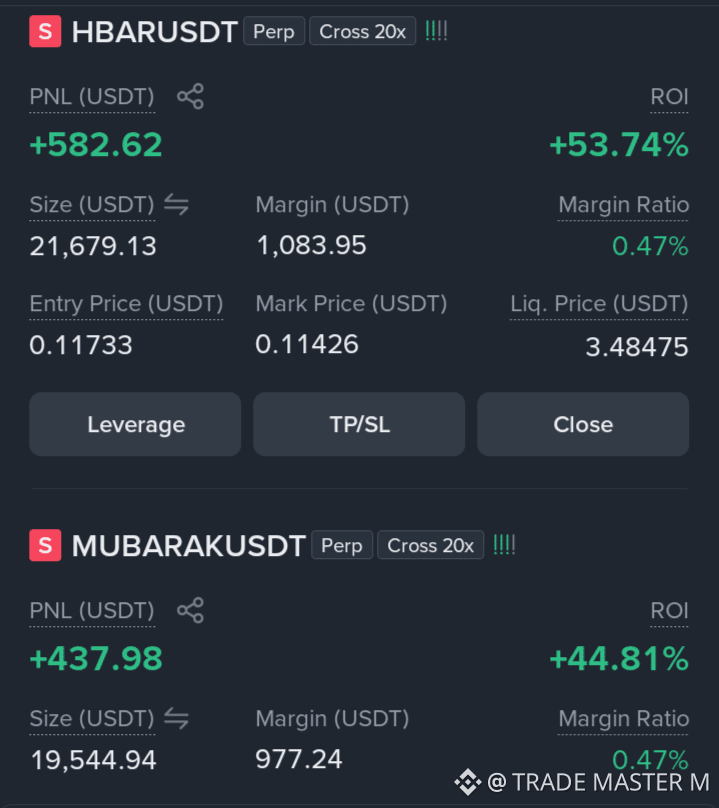This screenshot has height=808, width=719.
Task: Open the HBARUSDT pair title
Action: [155, 32]
